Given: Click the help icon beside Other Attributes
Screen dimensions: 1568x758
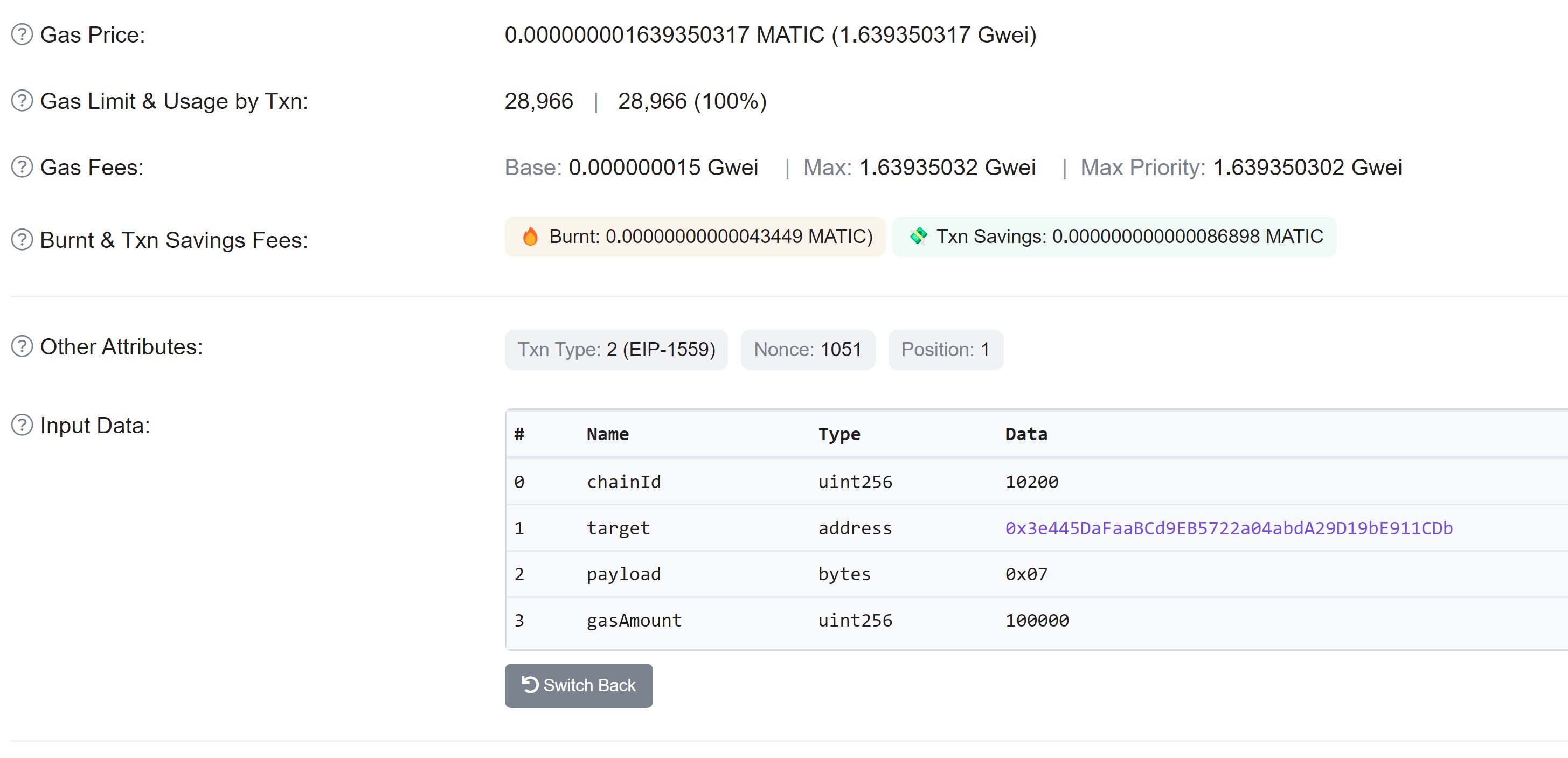Looking at the screenshot, I should (22, 347).
